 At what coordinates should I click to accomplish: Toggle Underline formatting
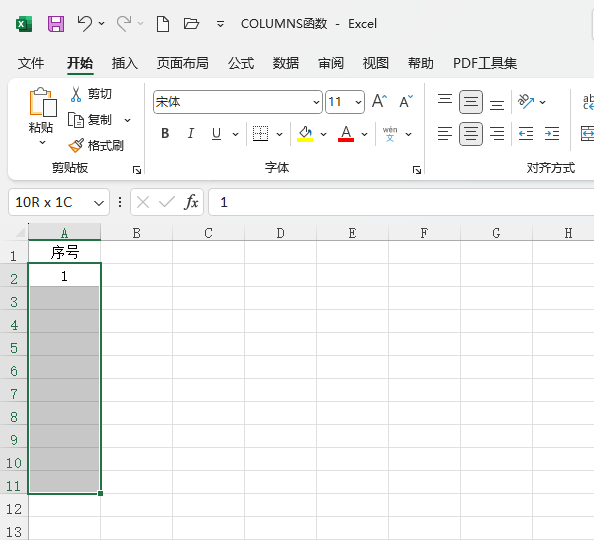216,133
